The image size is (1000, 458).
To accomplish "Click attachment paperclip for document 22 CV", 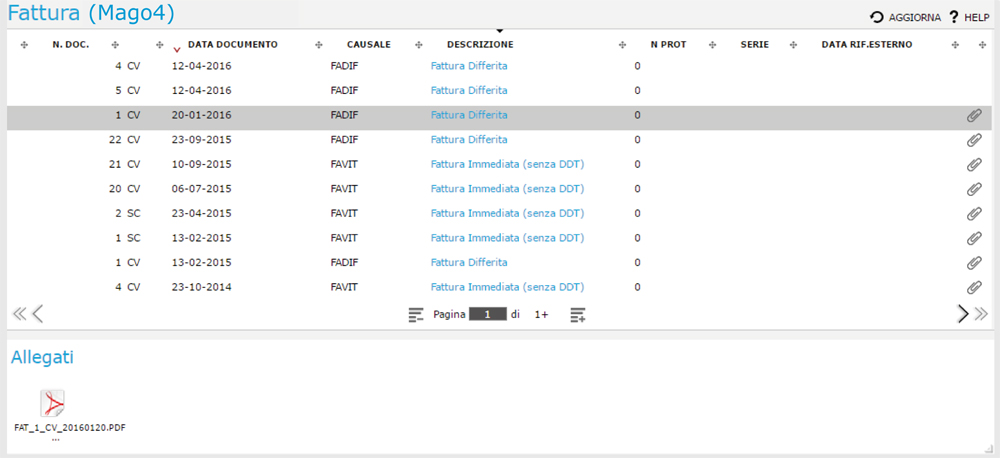I will click(x=974, y=140).
